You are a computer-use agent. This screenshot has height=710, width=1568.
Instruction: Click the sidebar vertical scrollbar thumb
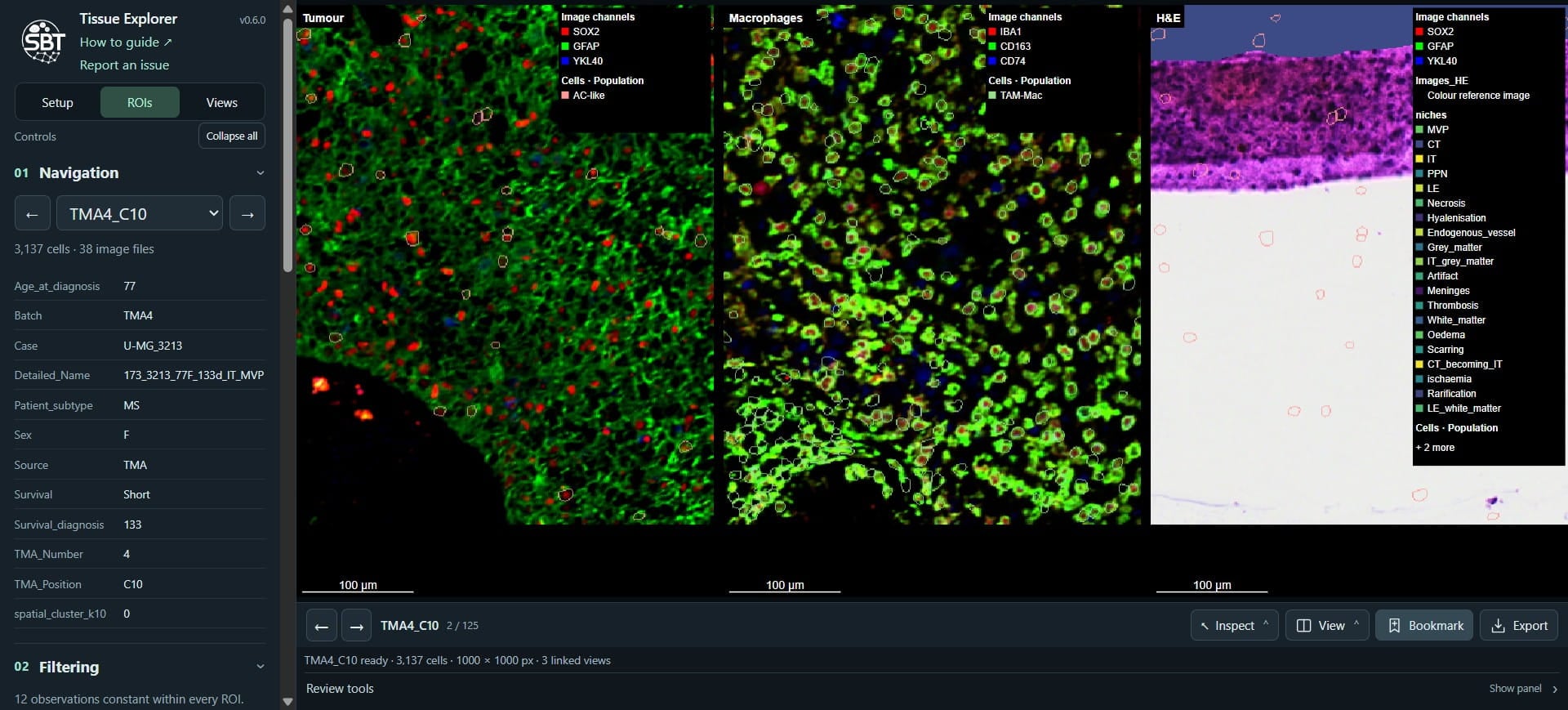pos(287,145)
